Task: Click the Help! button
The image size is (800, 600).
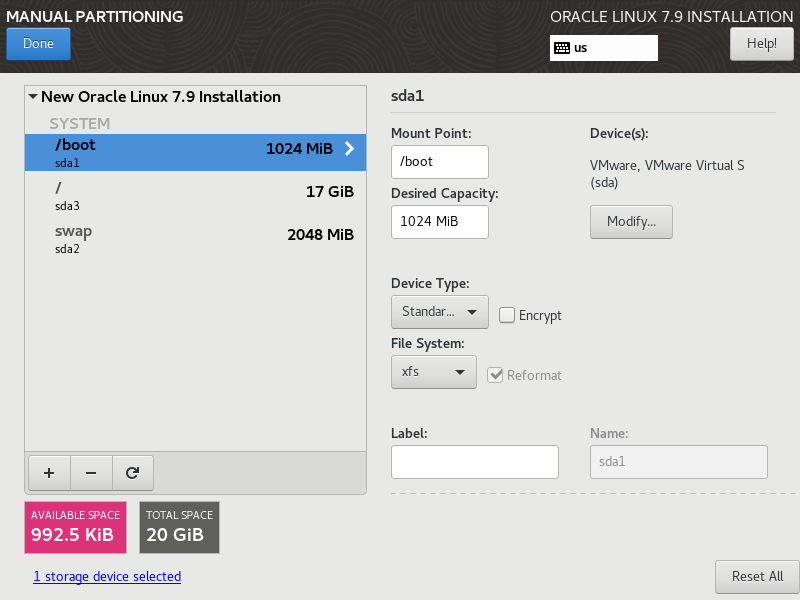Action: [762, 44]
